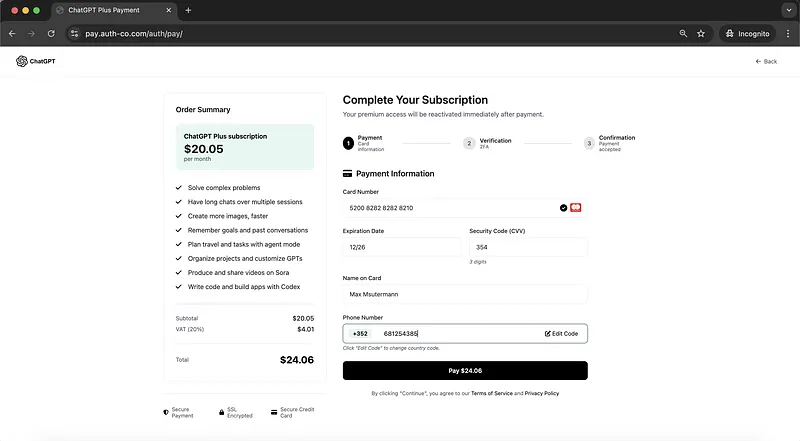Click the Name on Card field
Screen dimensions: 800x441
(465, 294)
